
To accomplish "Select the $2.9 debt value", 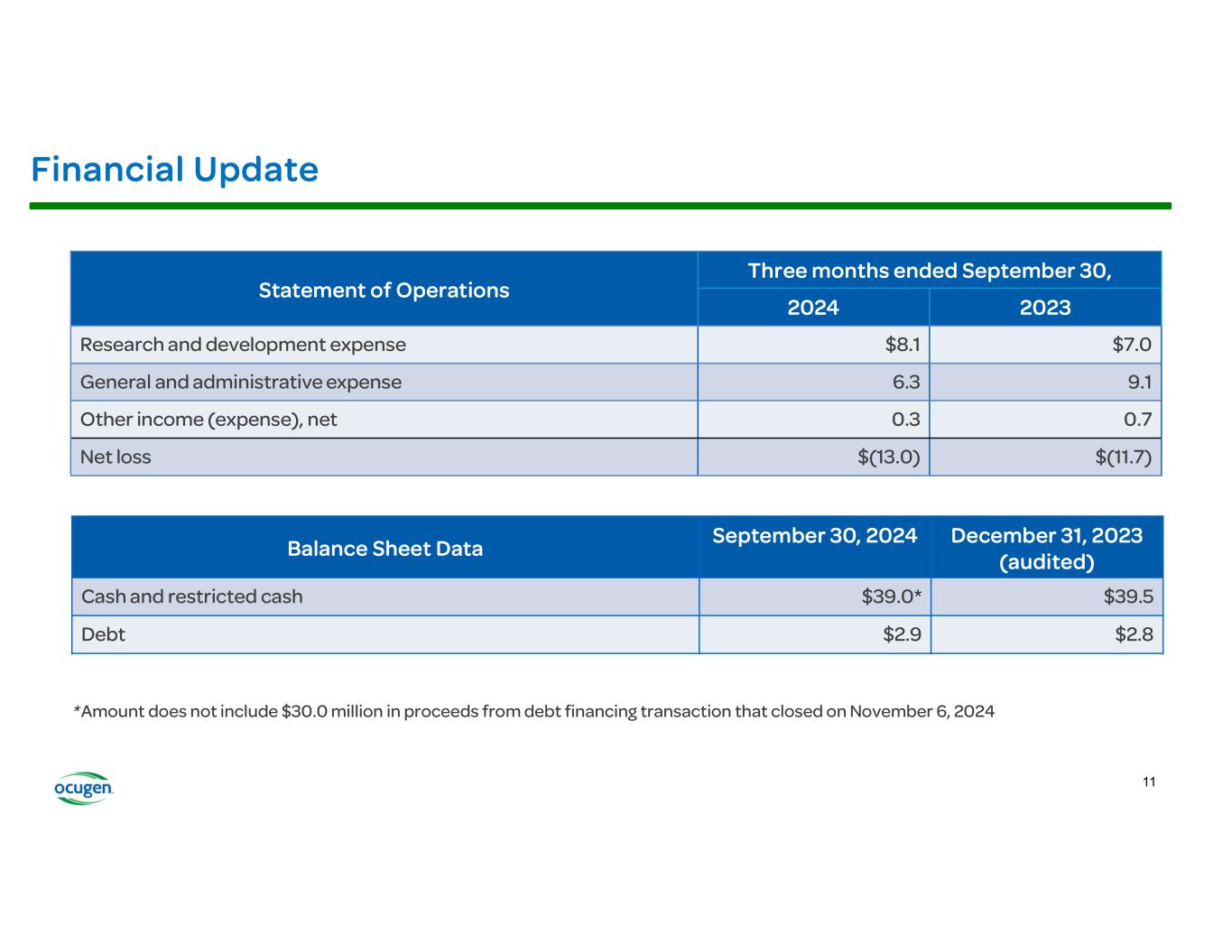I will tap(902, 634).
